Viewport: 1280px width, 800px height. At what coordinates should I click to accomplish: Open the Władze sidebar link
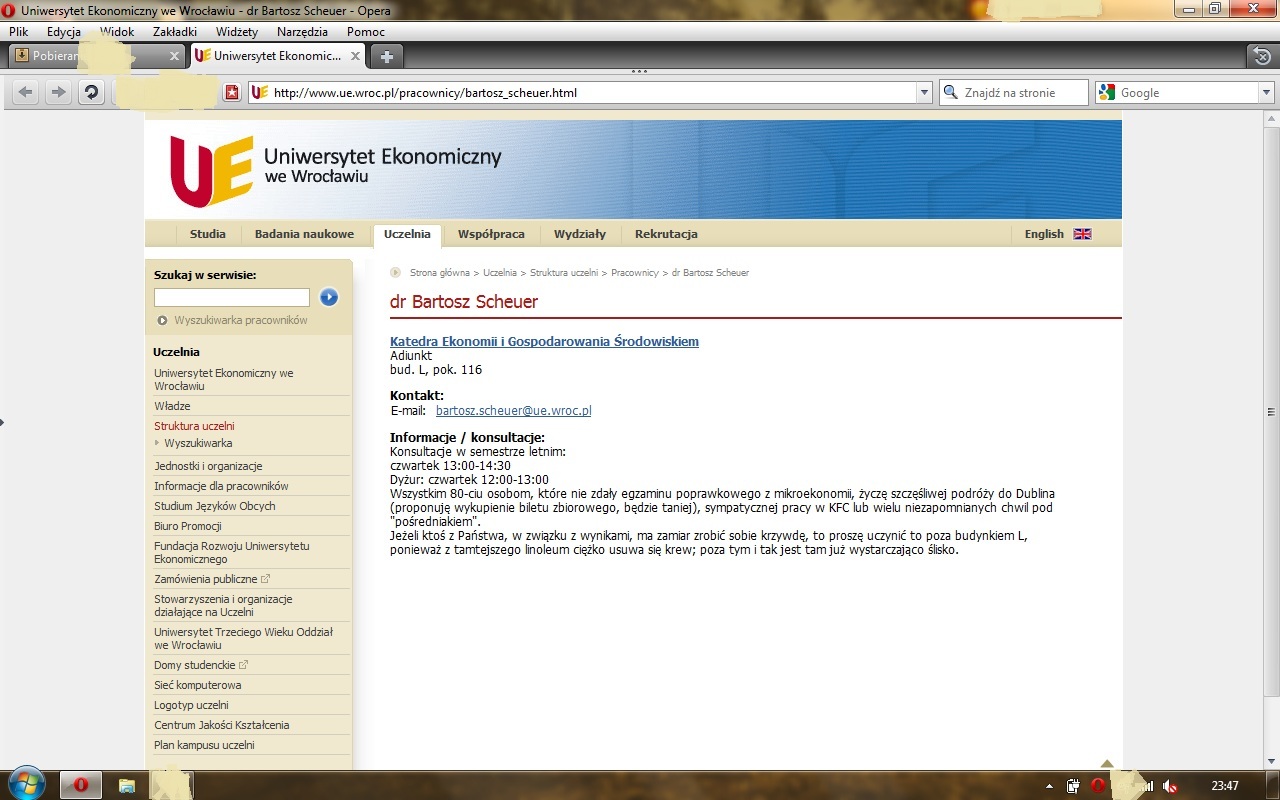[172, 406]
